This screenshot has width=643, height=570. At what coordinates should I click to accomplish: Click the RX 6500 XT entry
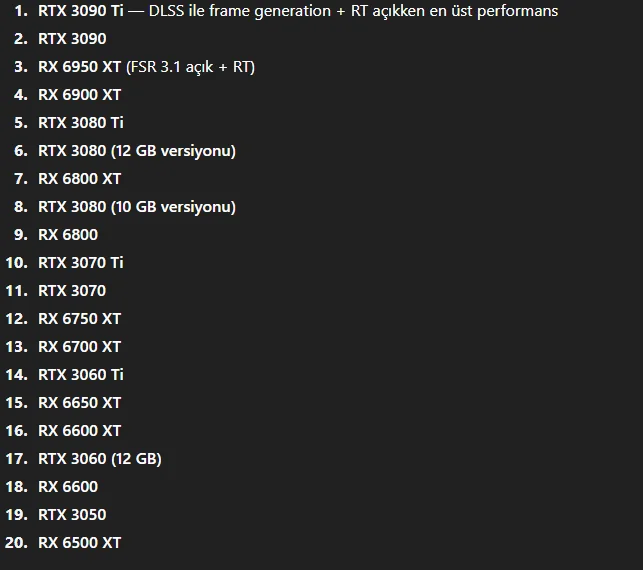click(x=80, y=543)
